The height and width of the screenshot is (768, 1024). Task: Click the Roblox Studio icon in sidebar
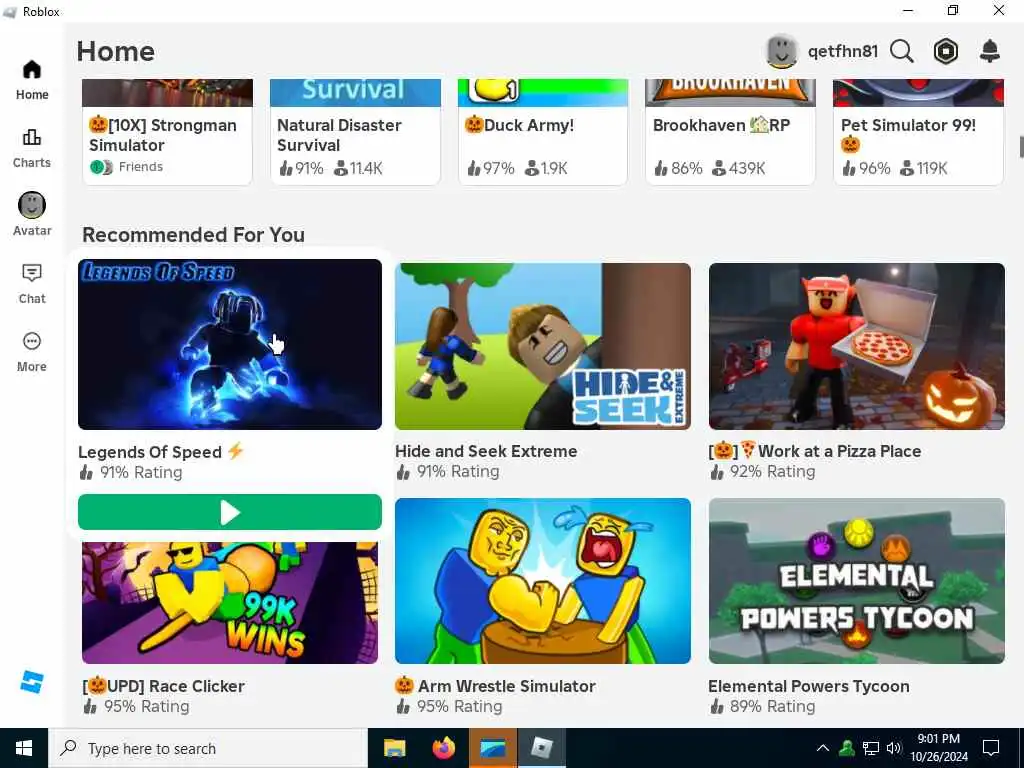[x=31, y=682]
